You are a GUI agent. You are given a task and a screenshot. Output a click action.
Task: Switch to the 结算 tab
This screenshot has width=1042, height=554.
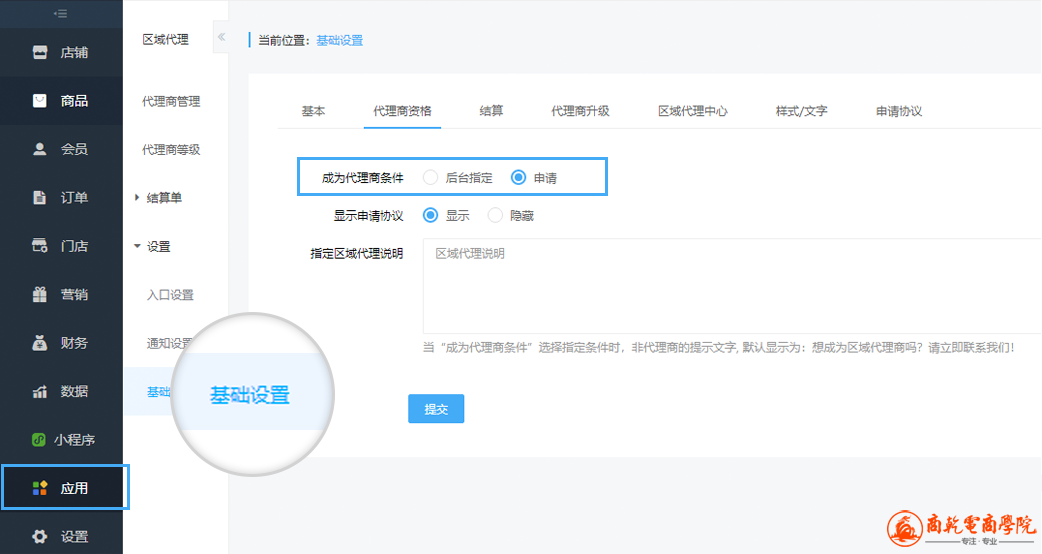coord(491,111)
